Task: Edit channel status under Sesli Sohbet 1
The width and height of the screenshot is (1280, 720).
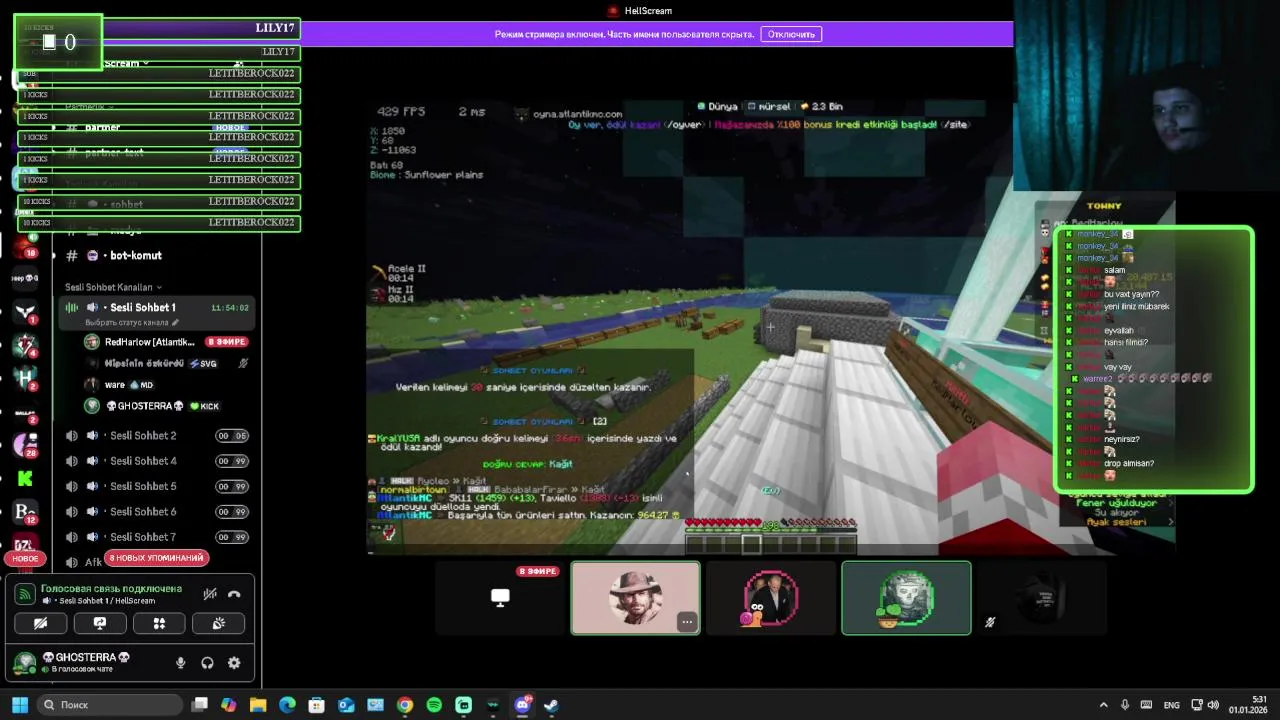Action: [x=131, y=323]
